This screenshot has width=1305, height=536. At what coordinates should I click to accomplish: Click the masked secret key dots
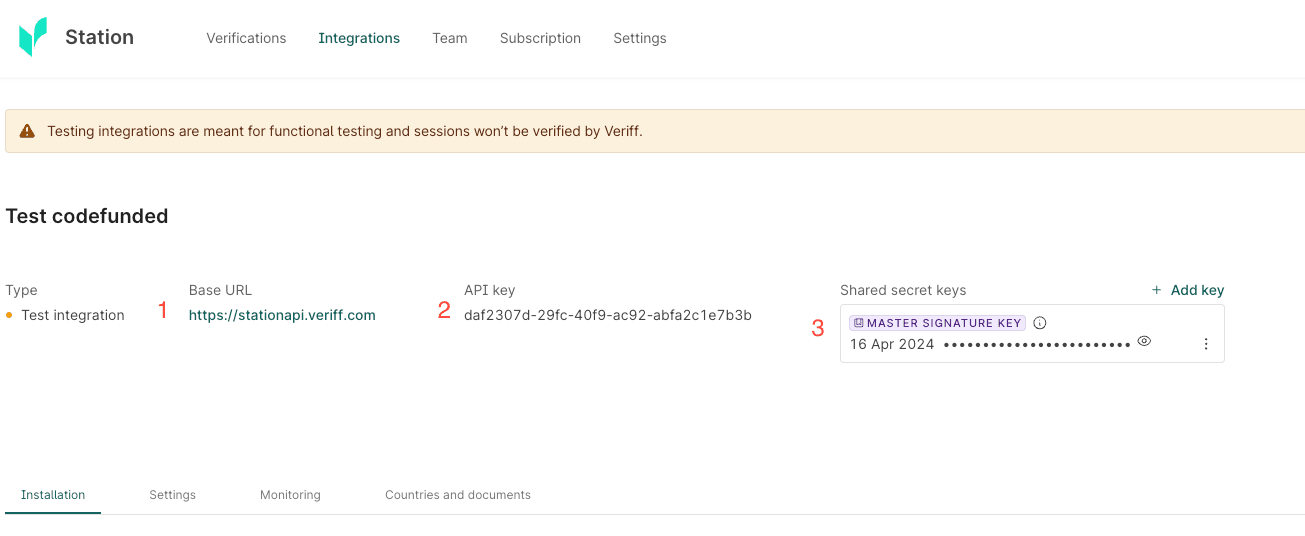click(x=1036, y=344)
